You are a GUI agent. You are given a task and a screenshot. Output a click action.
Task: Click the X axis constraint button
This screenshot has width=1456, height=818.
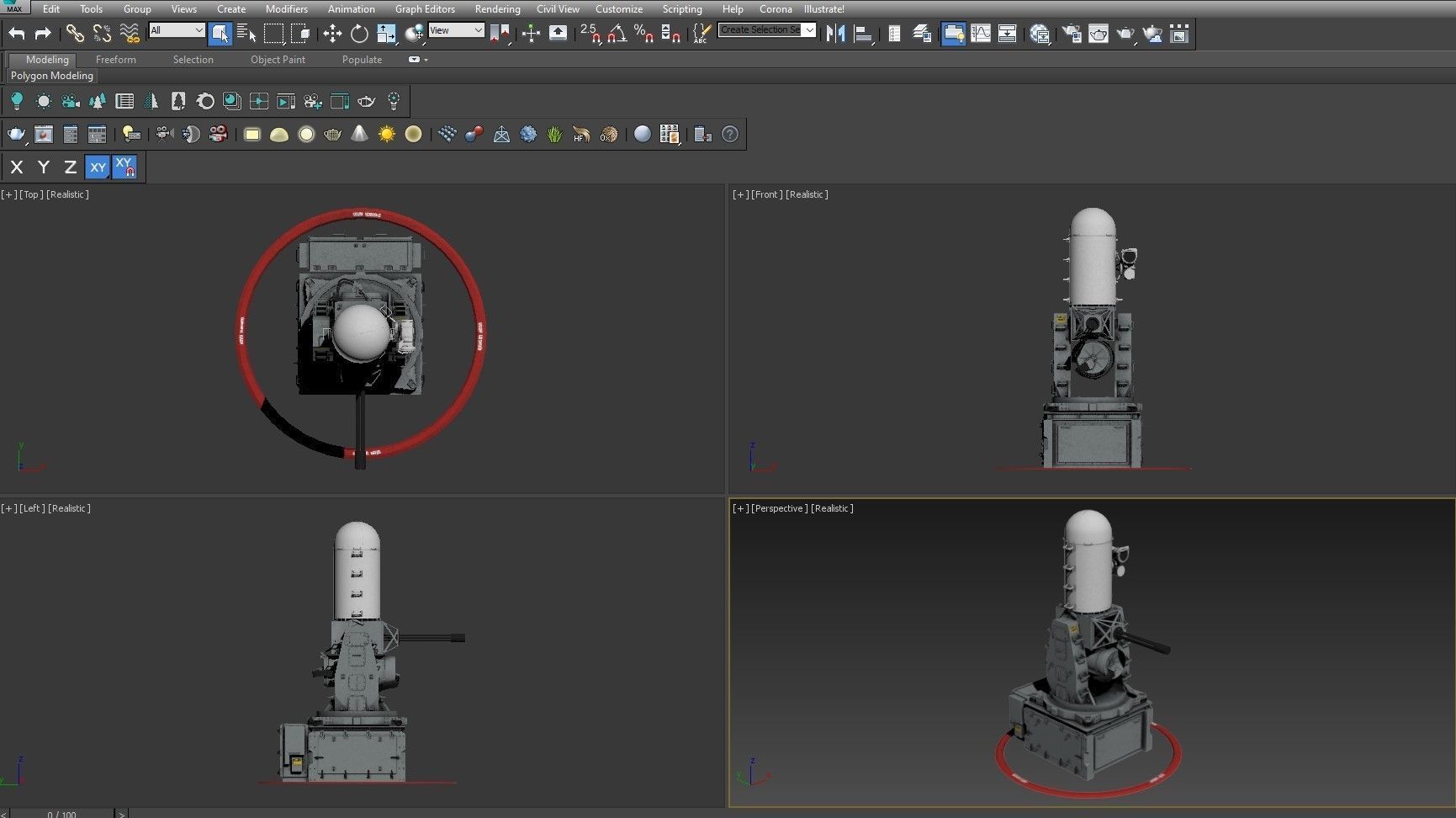pos(17,167)
